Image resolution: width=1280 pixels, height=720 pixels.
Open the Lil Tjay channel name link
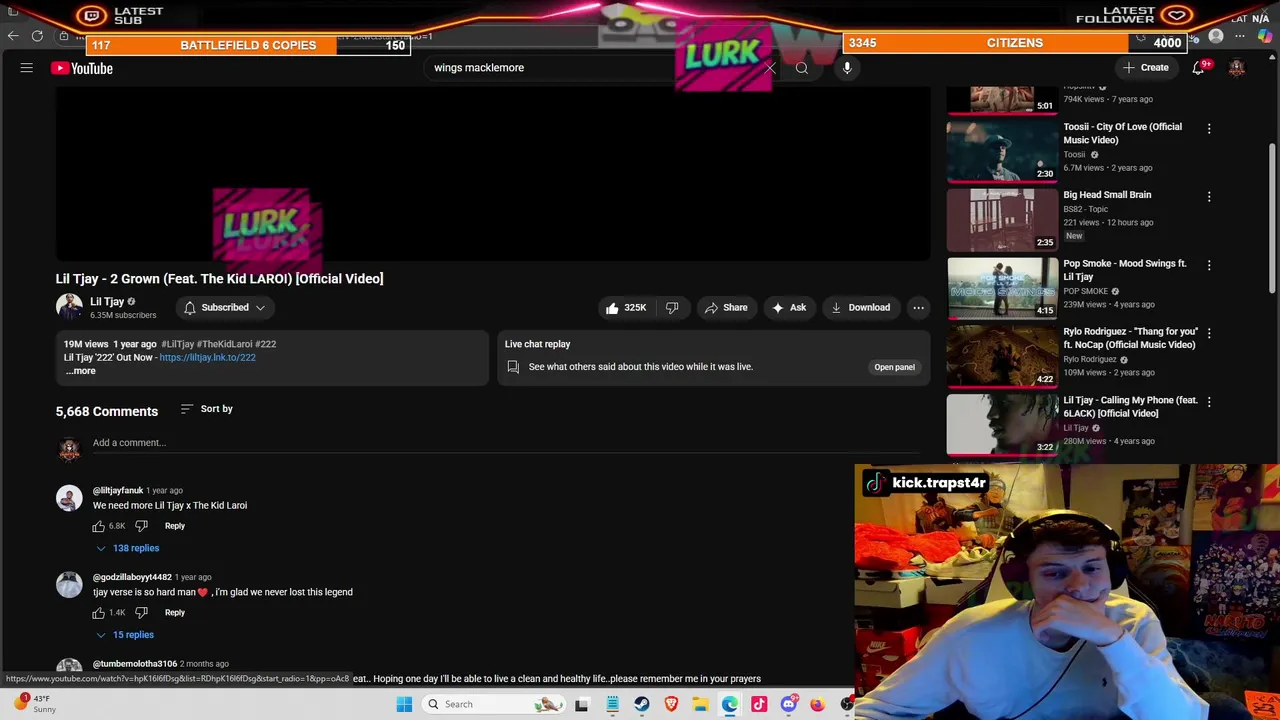[107, 301]
